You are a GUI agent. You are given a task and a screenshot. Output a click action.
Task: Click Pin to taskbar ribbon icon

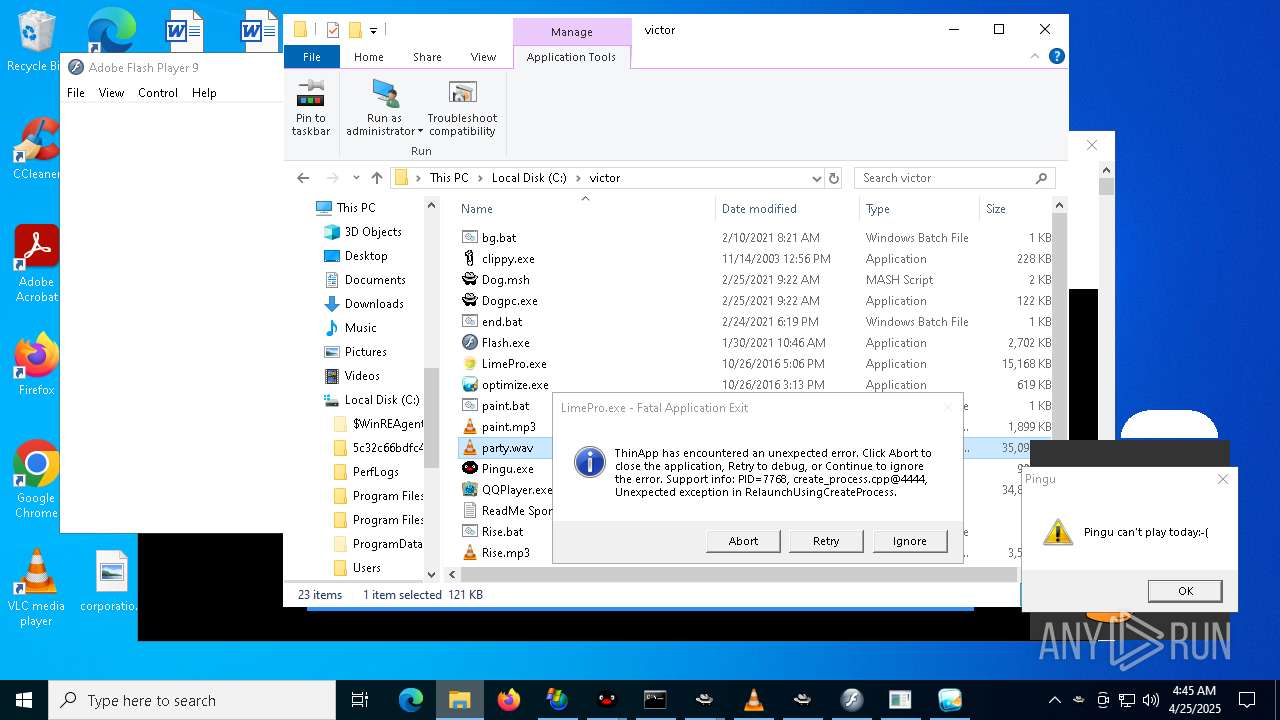coord(310,107)
